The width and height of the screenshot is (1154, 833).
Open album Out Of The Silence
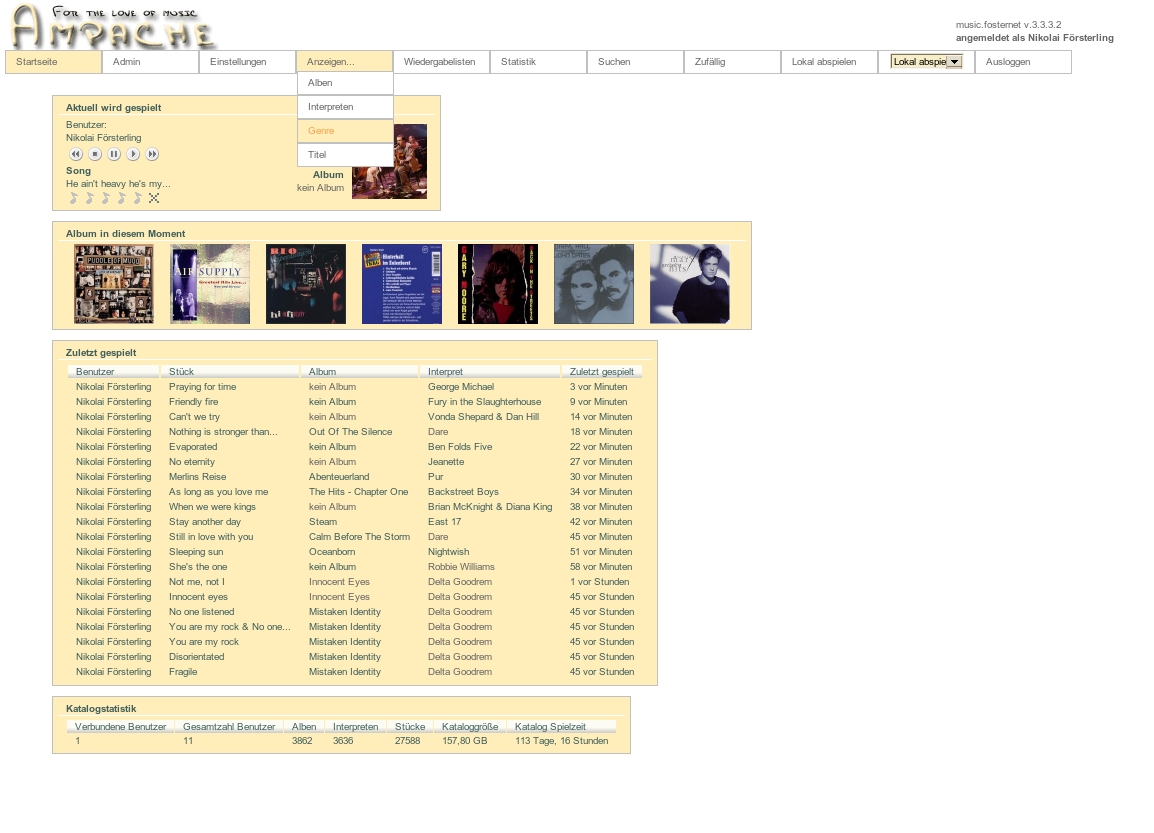coord(350,432)
